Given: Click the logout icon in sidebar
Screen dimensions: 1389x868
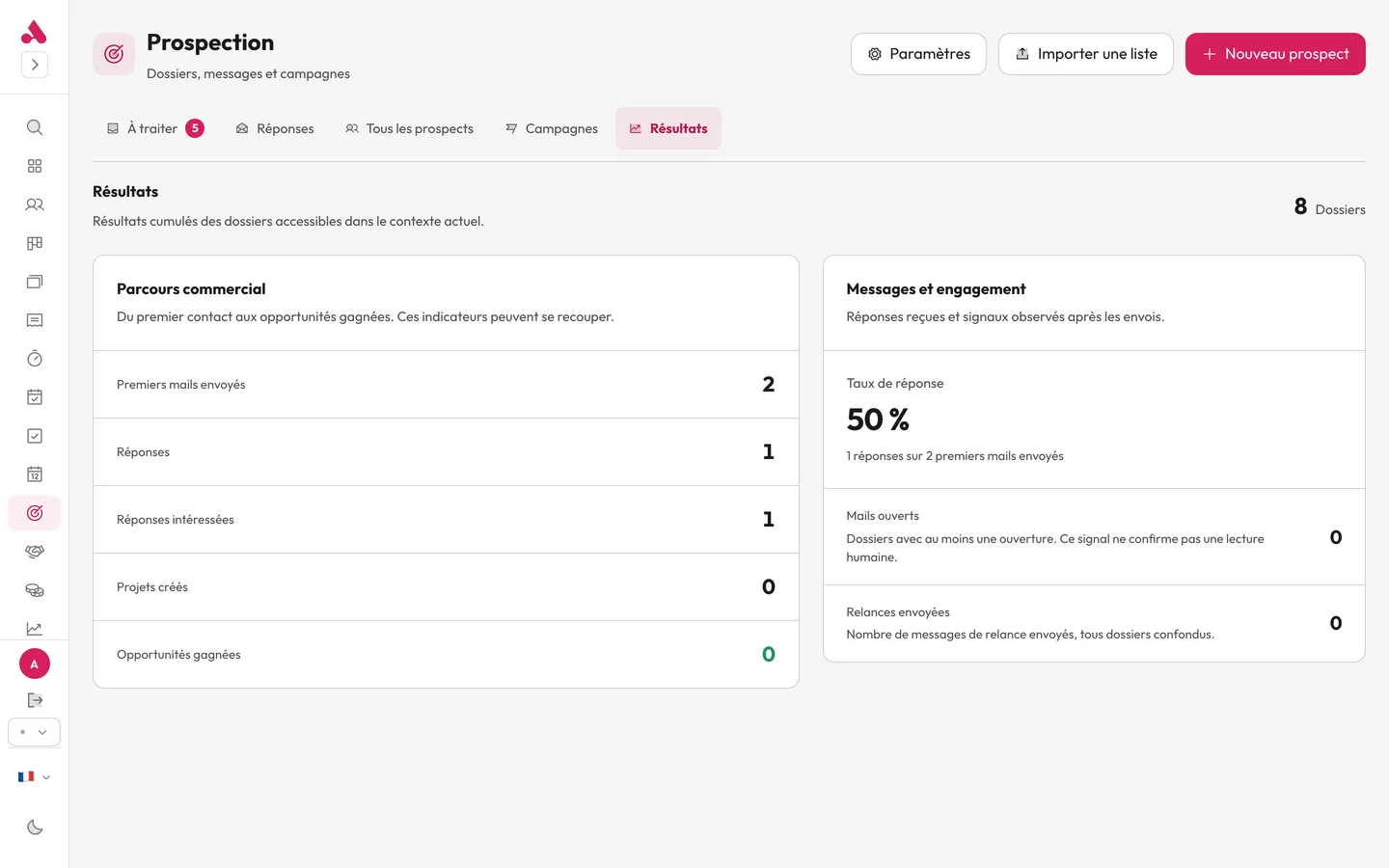Looking at the screenshot, I should pos(35,700).
